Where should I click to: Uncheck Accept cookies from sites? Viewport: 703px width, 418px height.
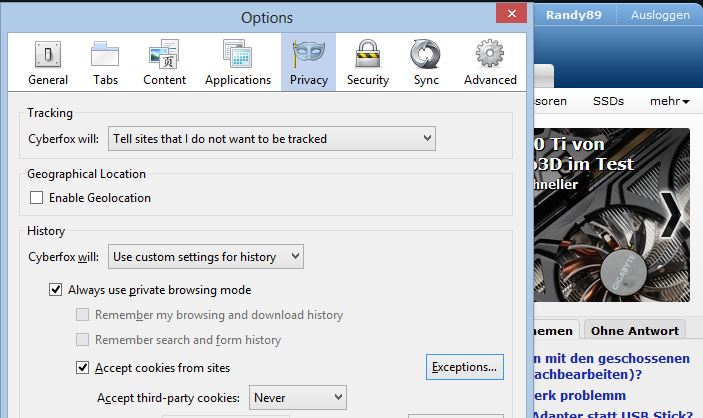point(82,368)
